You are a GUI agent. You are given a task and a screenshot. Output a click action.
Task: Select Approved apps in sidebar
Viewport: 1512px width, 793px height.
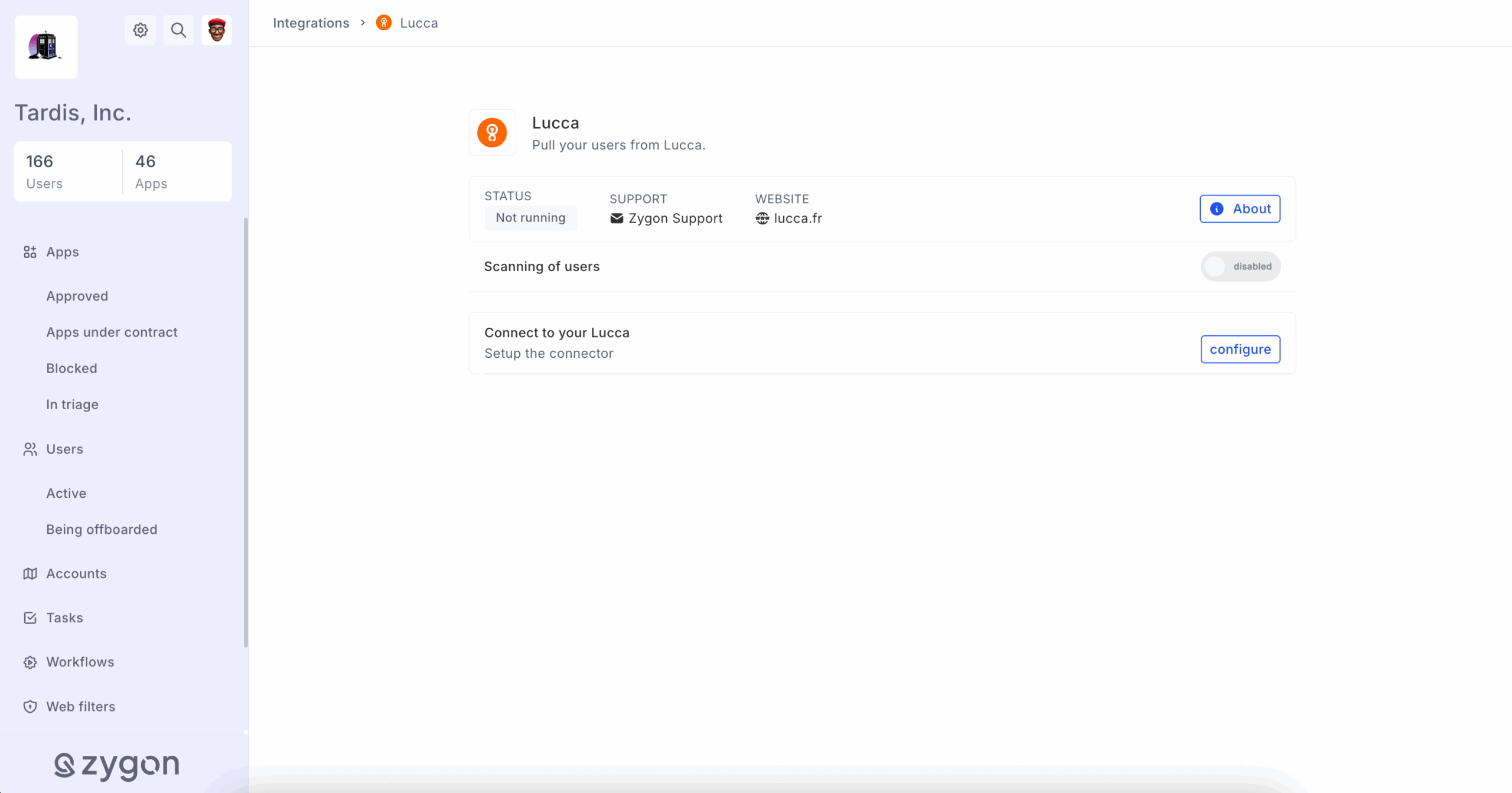coord(77,296)
